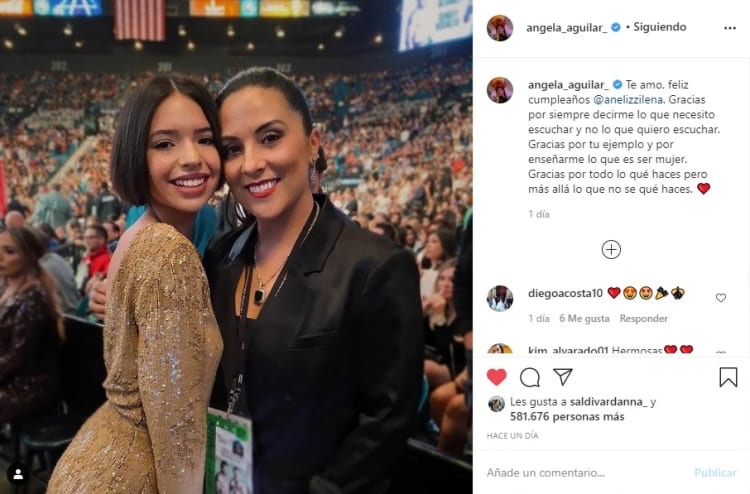
Task: Open saldivardanna_ profile from likes
Action: click(x=608, y=402)
